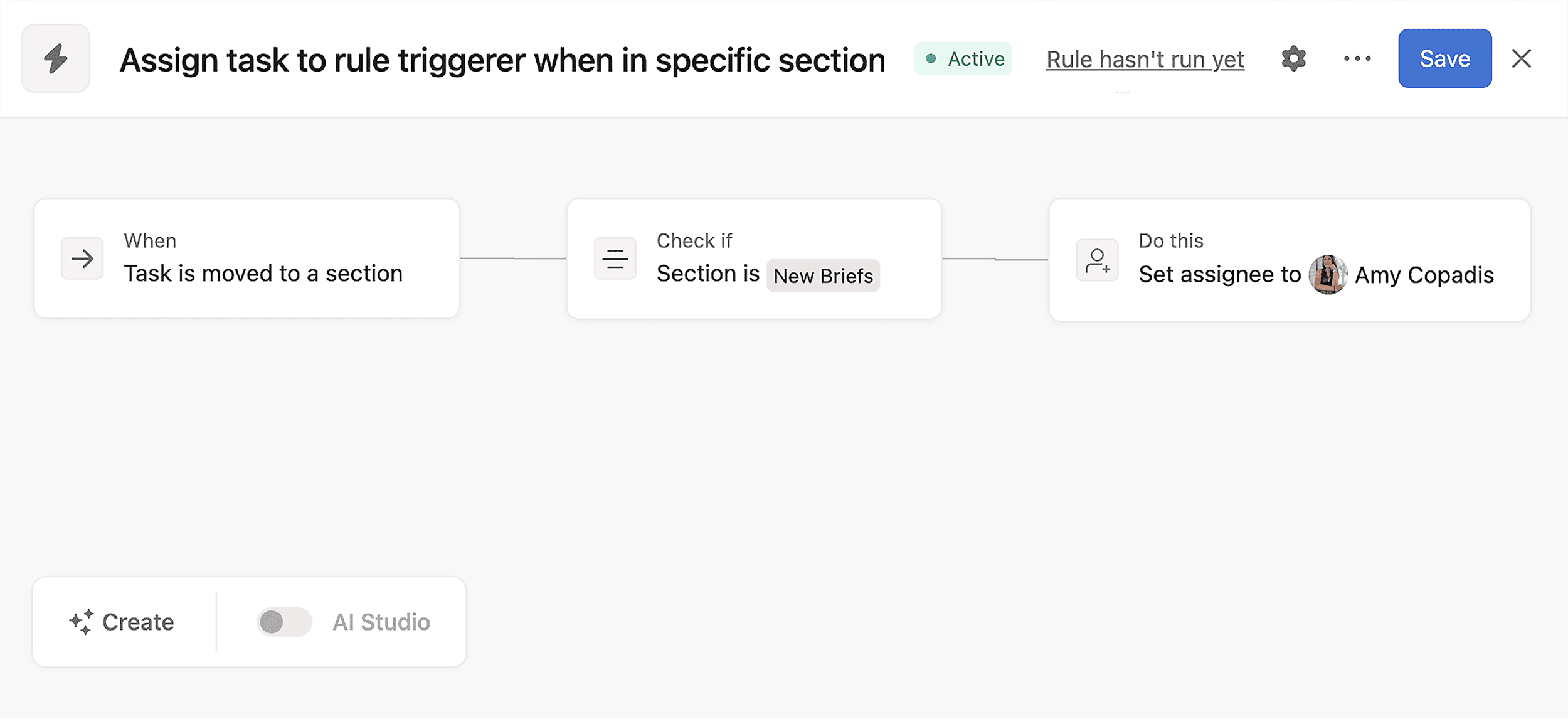
Task: Click the add-assignee icon on the Do this card
Action: tap(1097, 260)
